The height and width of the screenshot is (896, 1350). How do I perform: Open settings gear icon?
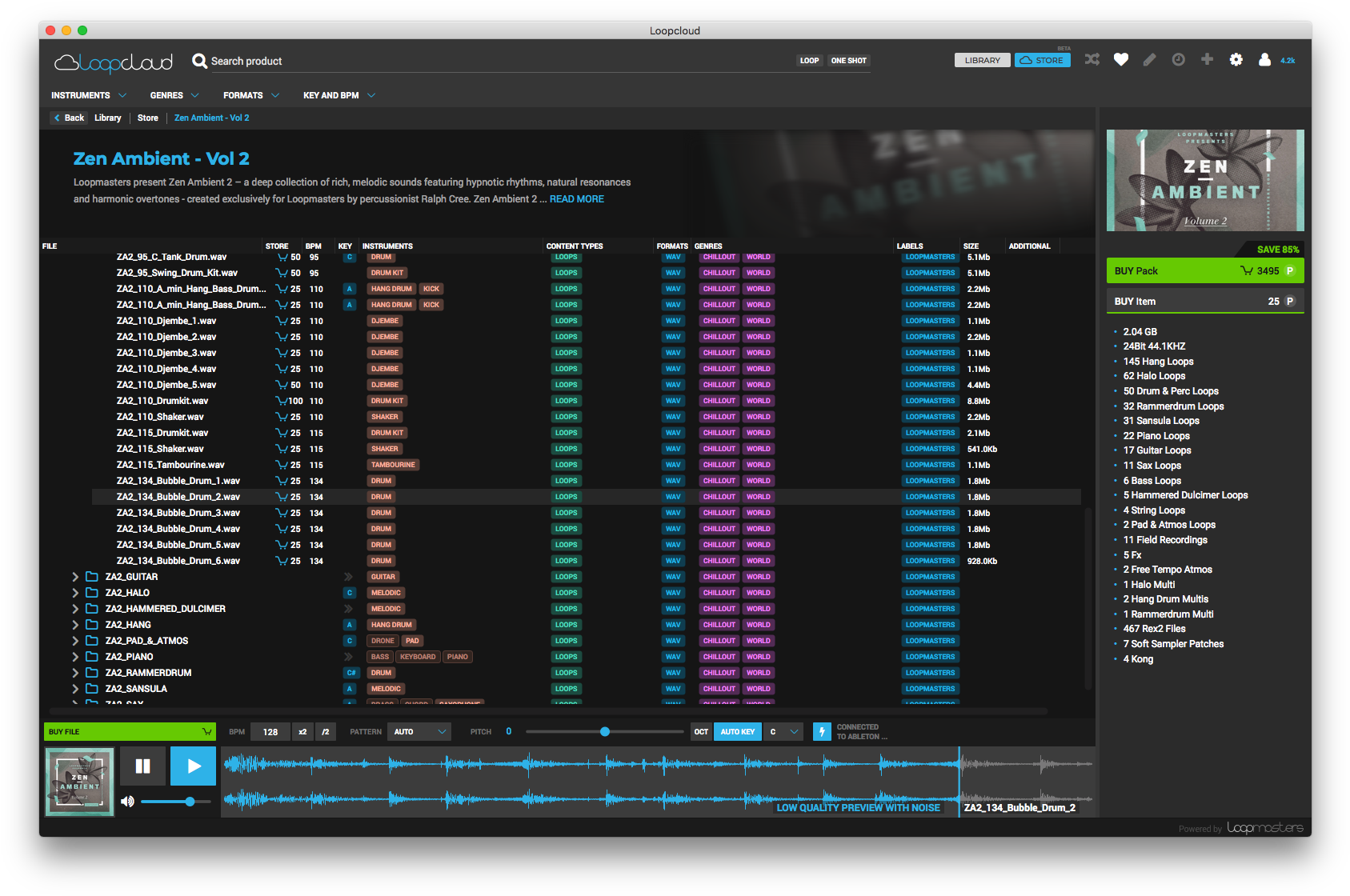pos(1236,60)
